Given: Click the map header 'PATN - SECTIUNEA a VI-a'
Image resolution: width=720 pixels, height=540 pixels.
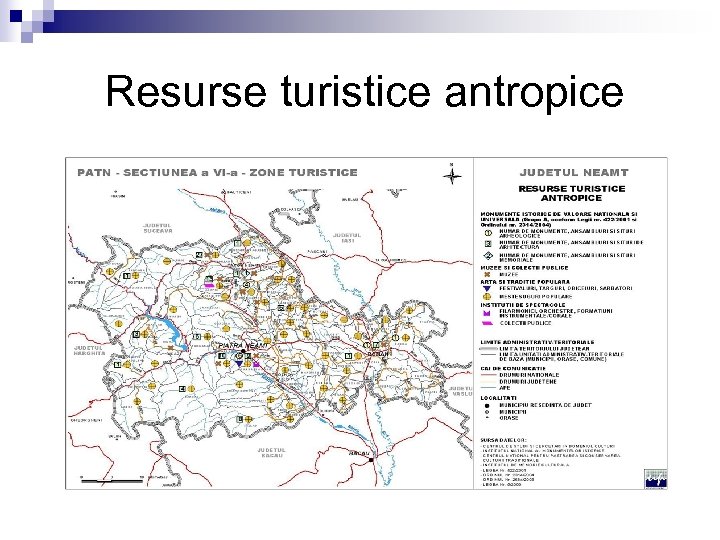Looking at the screenshot, I should pos(218,173).
